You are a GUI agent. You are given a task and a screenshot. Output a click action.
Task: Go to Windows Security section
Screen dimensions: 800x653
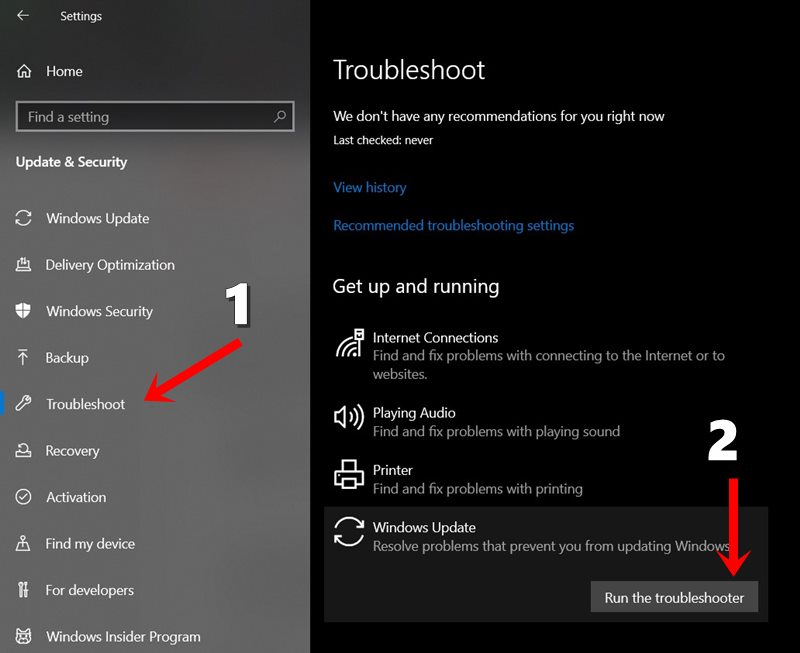[x=99, y=311]
